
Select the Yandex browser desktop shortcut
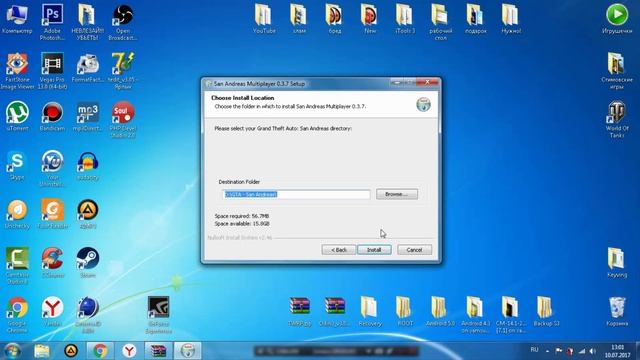coord(52,311)
